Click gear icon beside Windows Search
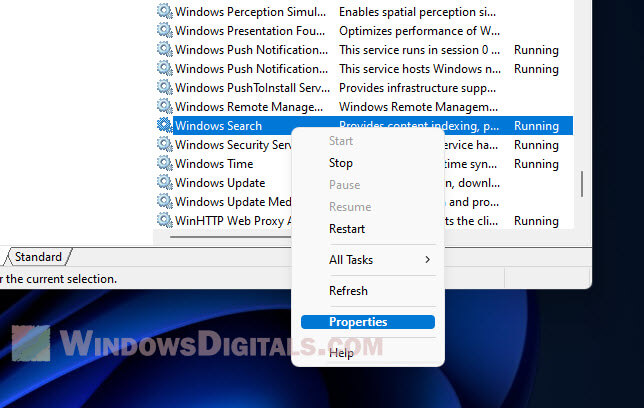Image resolution: width=644 pixels, height=408 pixels. [x=165, y=125]
